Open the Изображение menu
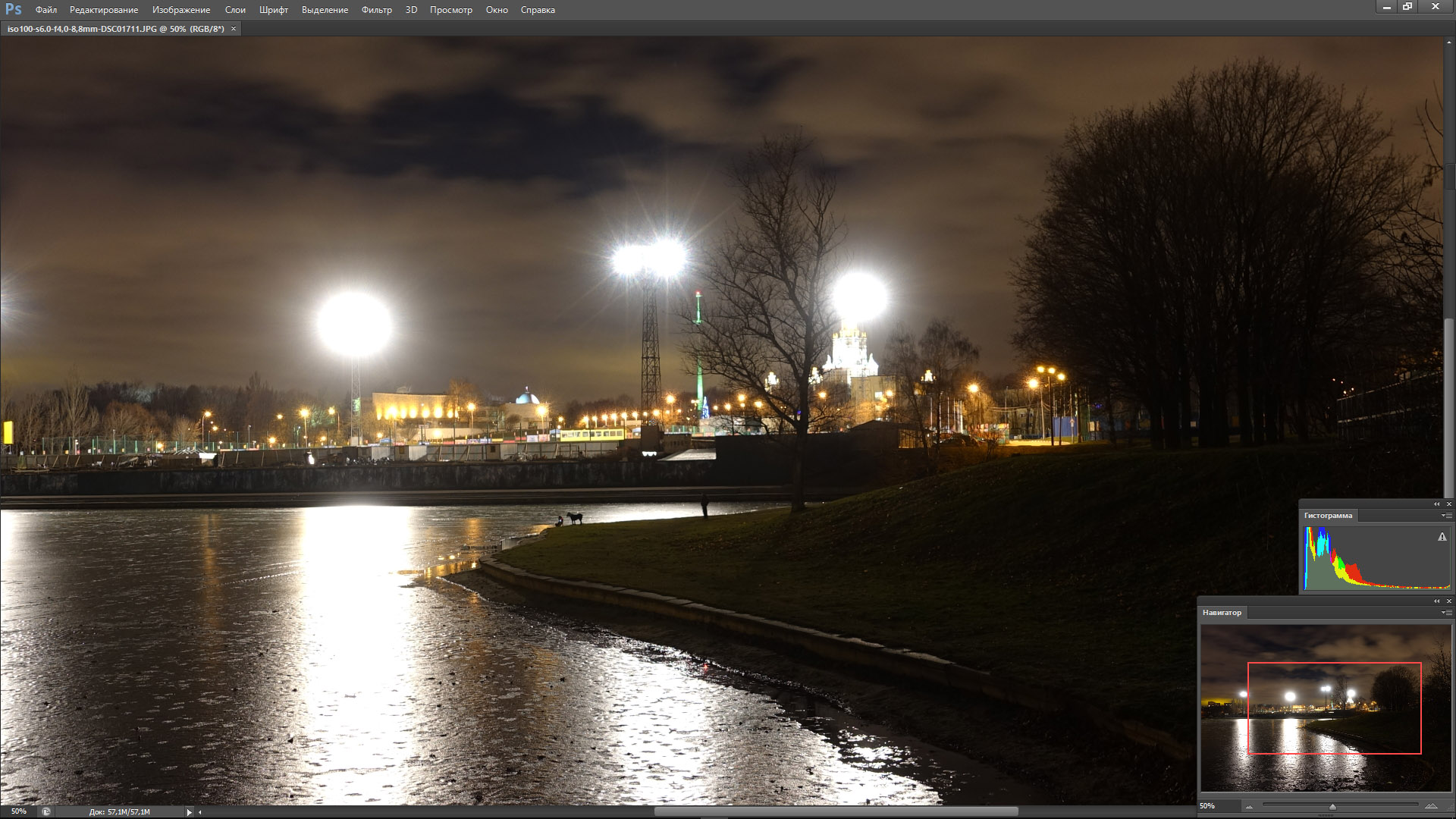 181,10
